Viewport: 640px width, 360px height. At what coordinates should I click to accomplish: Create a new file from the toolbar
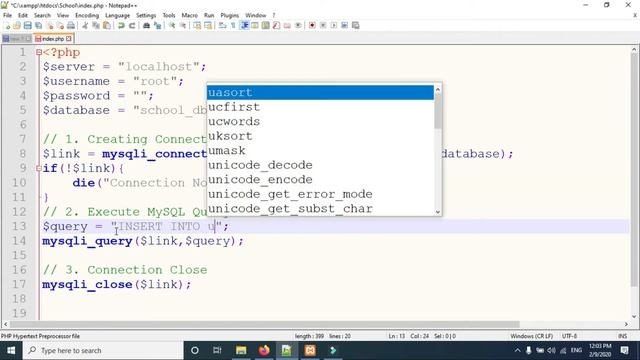(x=7, y=26)
